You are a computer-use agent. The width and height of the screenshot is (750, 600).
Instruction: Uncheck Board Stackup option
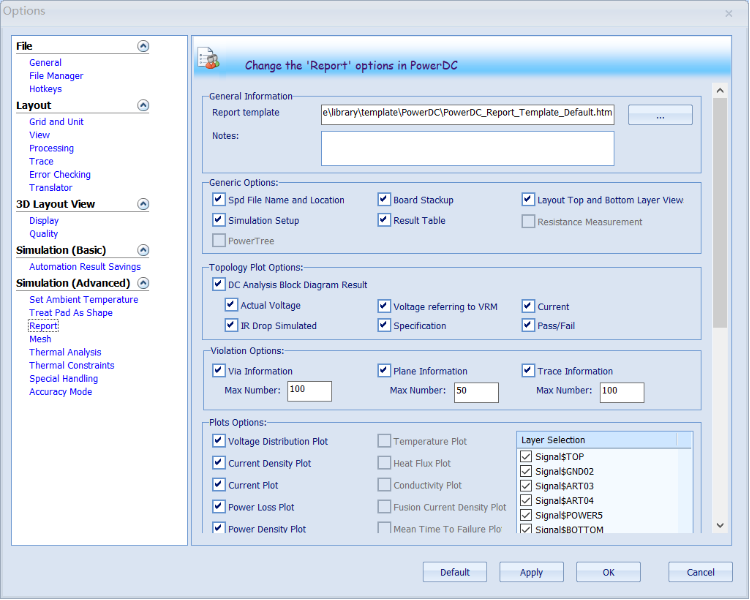coord(384,199)
